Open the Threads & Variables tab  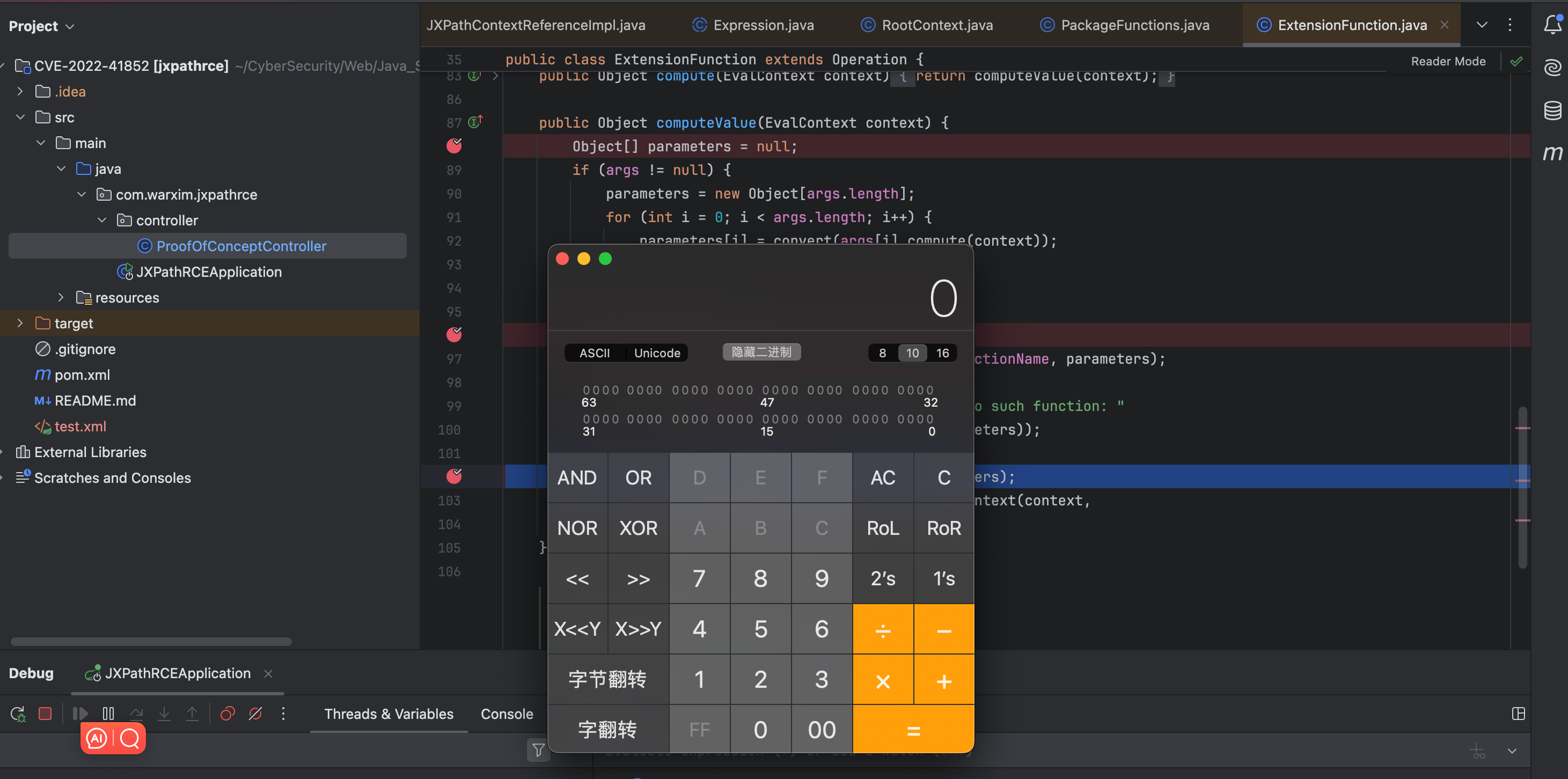tap(389, 714)
